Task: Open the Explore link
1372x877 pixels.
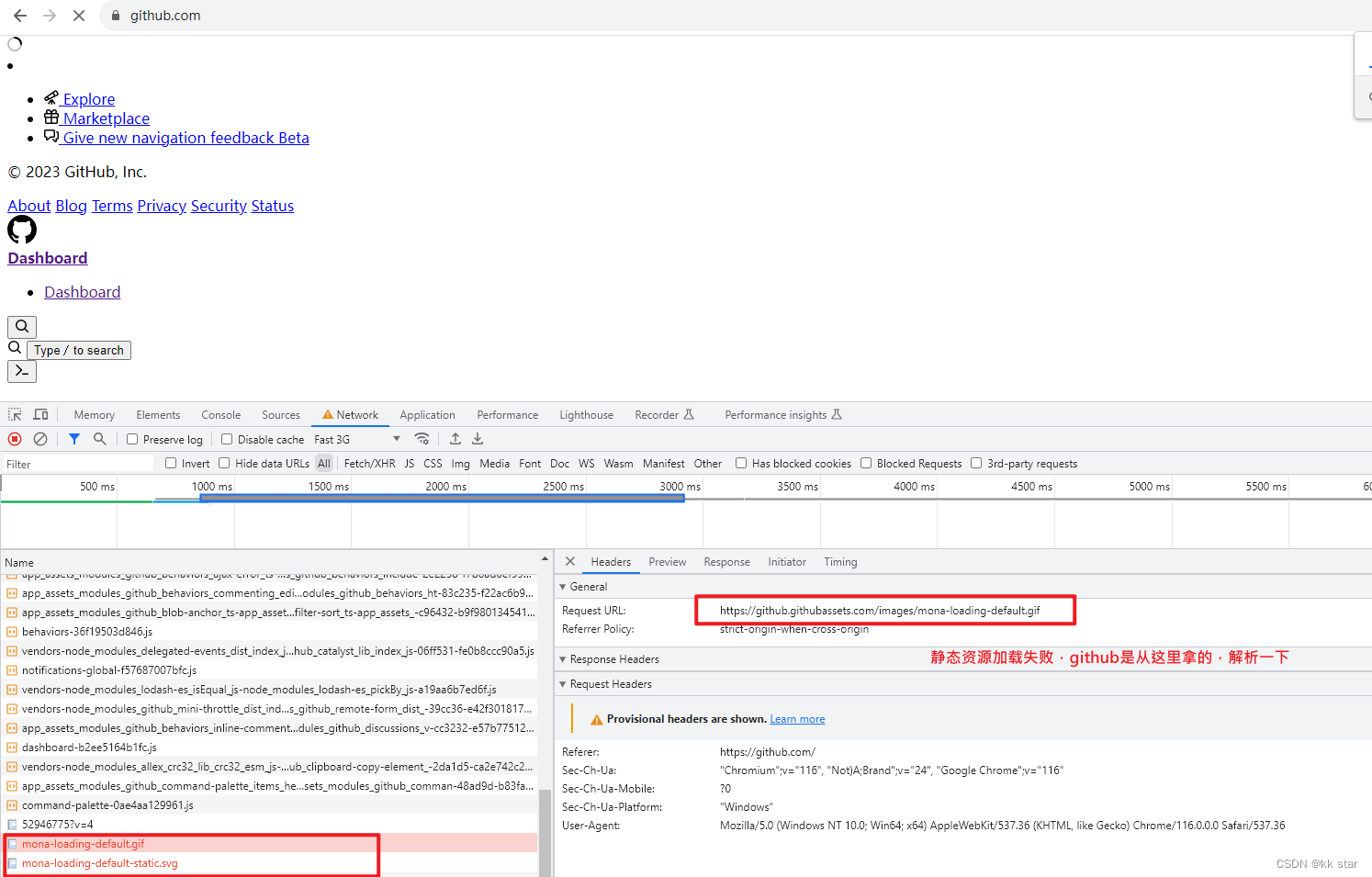Action: click(89, 99)
